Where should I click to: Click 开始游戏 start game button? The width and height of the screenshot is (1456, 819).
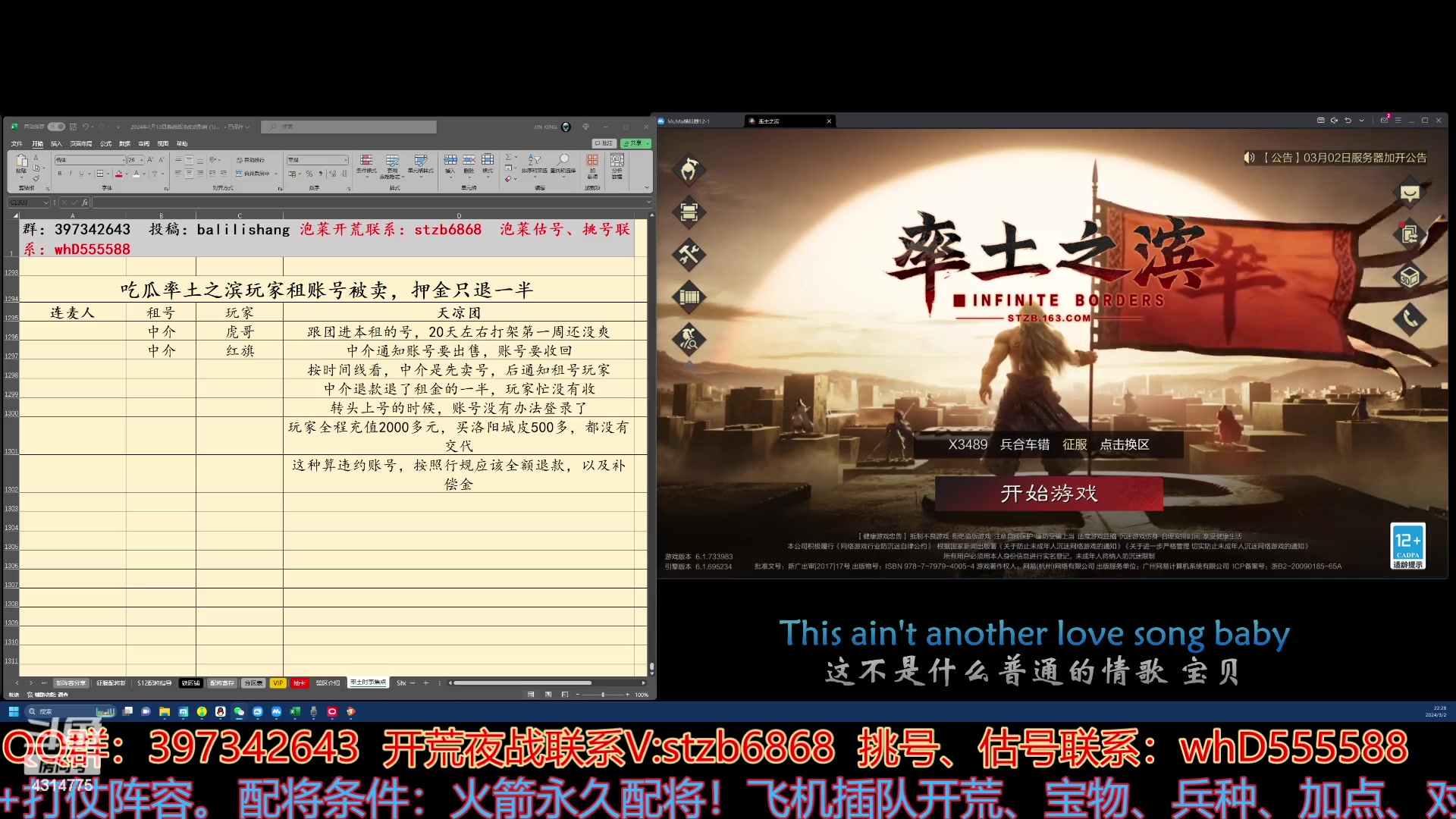pos(1049,494)
